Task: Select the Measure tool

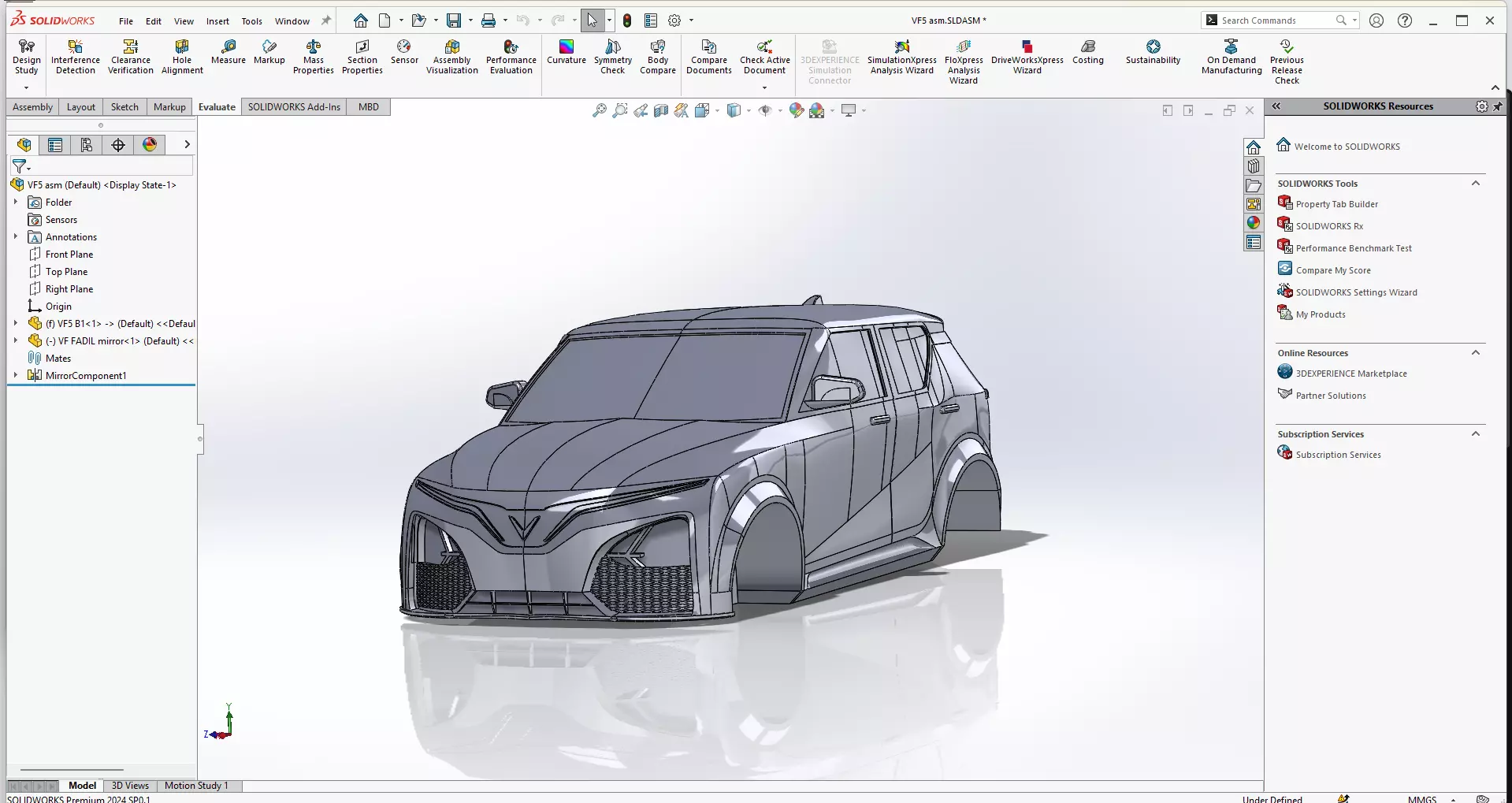Action: click(228, 52)
